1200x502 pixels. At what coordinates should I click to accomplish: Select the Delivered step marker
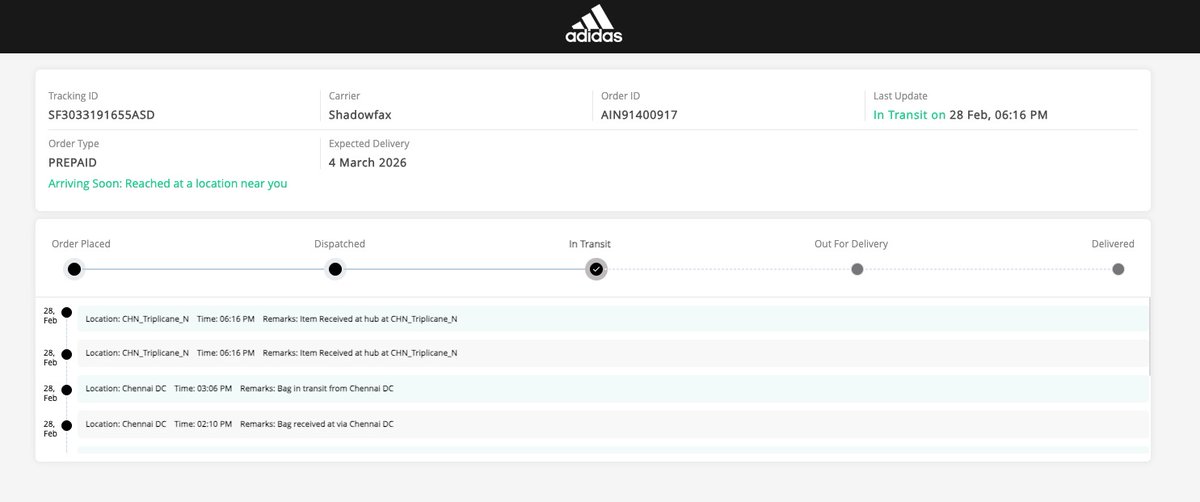tap(1118, 269)
